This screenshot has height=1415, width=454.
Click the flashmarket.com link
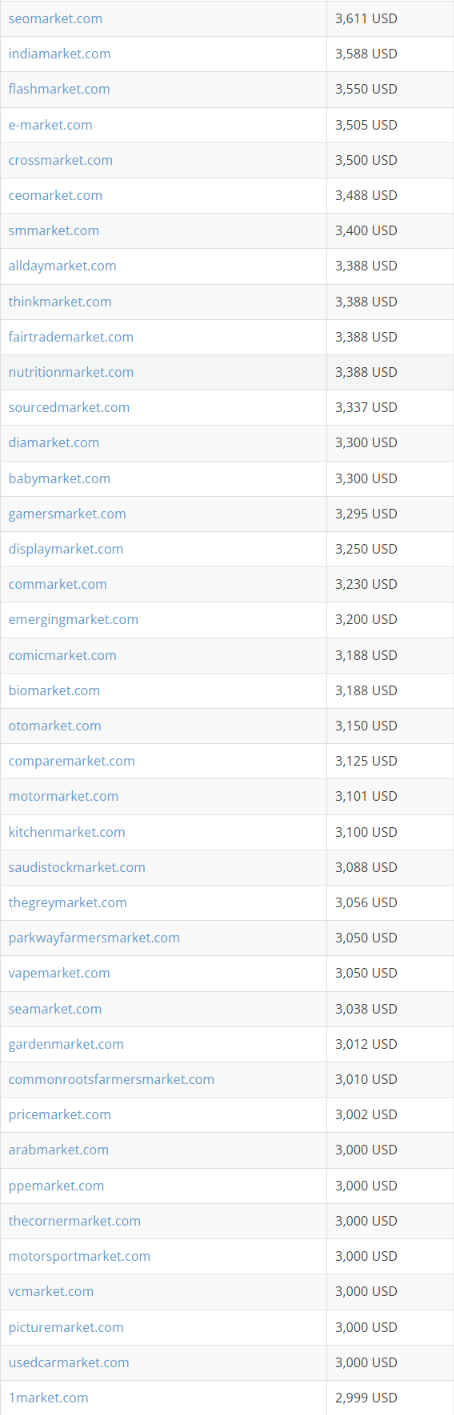59,89
